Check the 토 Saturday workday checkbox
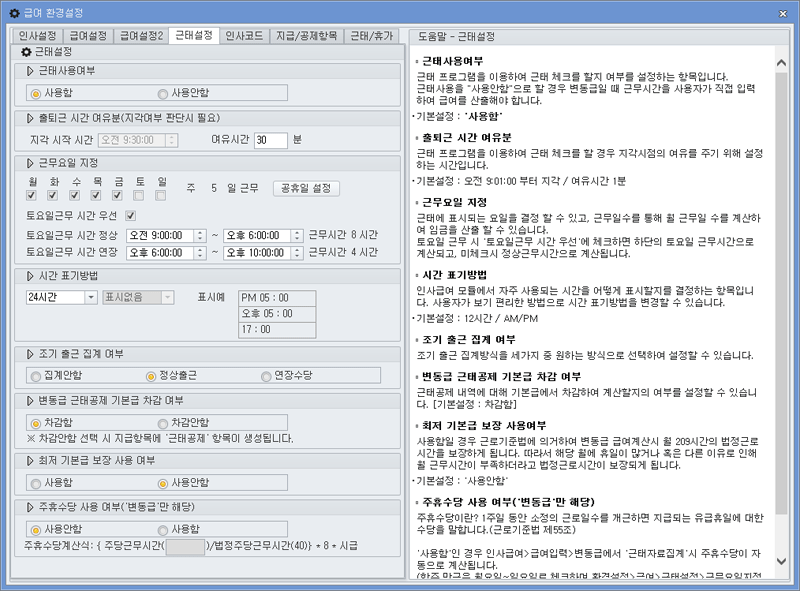This screenshot has width=800, height=591. (137, 195)
